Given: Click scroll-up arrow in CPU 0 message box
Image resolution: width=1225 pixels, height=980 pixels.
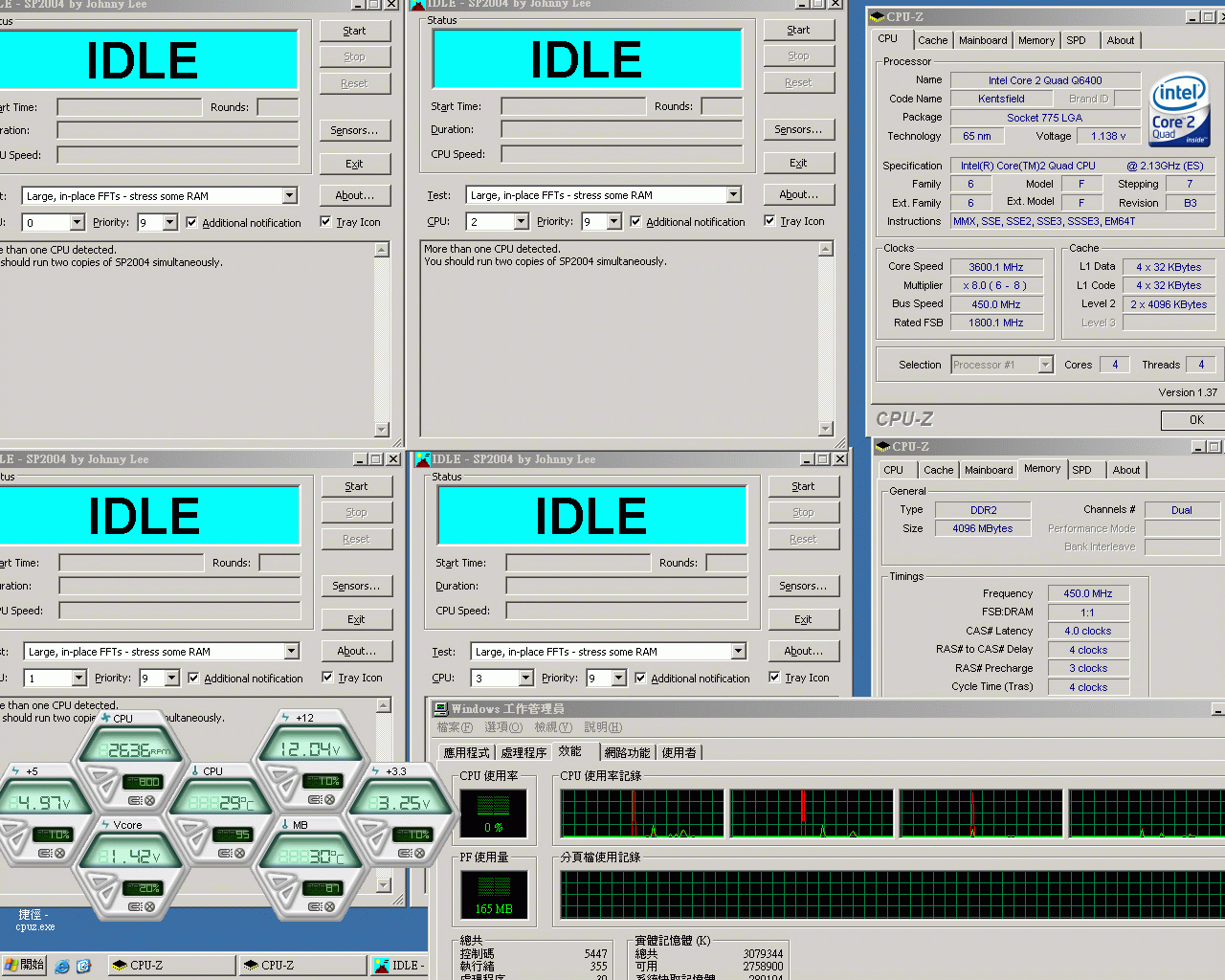Looking at the screenshot, I should (382, 250).
